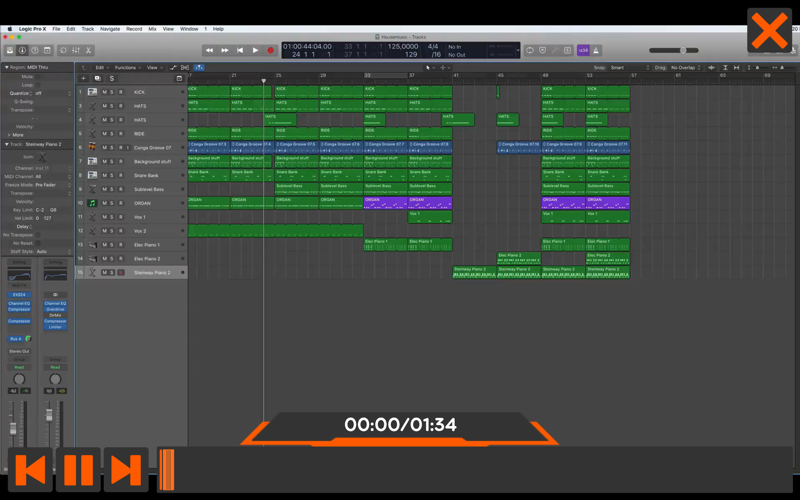
Task: Solo the RIDE track
Action: (x=112, y=134)
